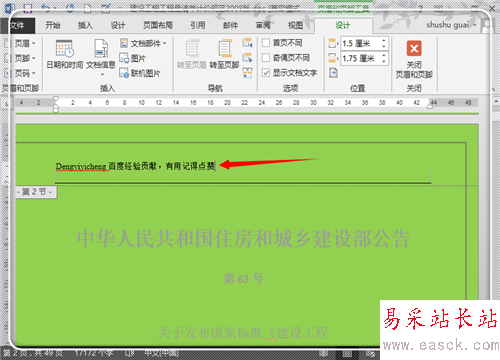Switch to web layout view in status bar
The height and width of the screenshot is (360, 500).
[370, 353]
